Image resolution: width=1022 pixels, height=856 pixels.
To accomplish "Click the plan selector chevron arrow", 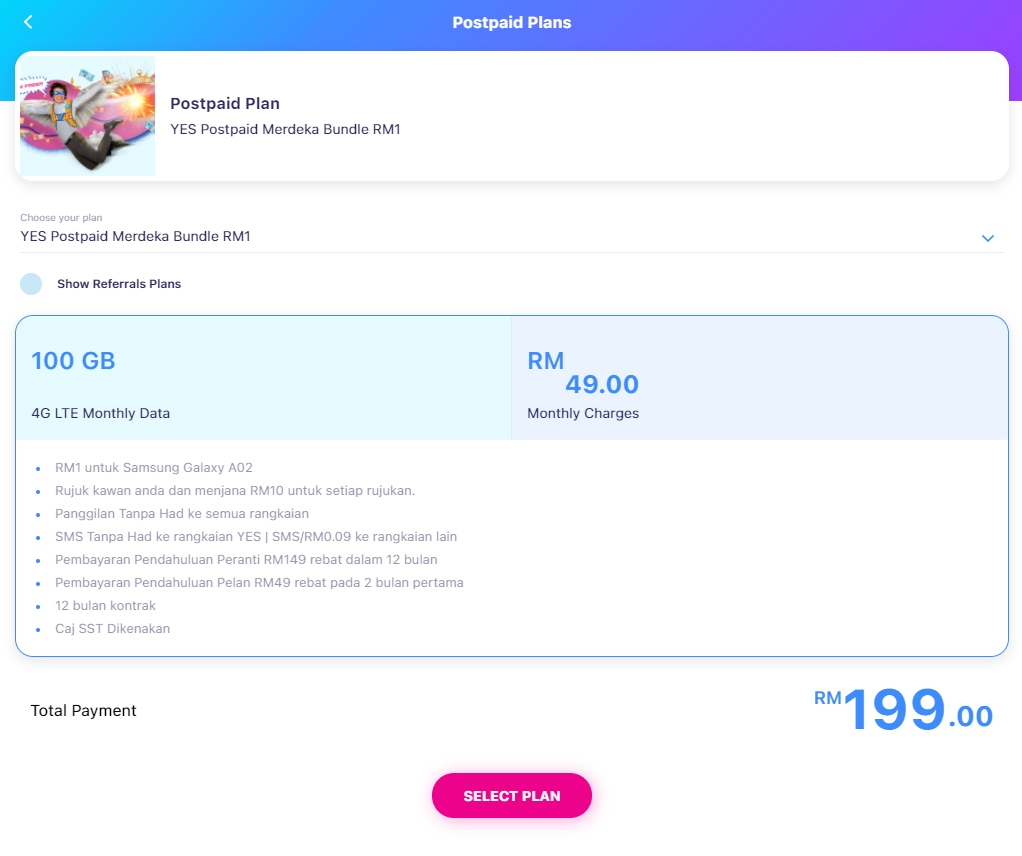I will coord(987,238).
